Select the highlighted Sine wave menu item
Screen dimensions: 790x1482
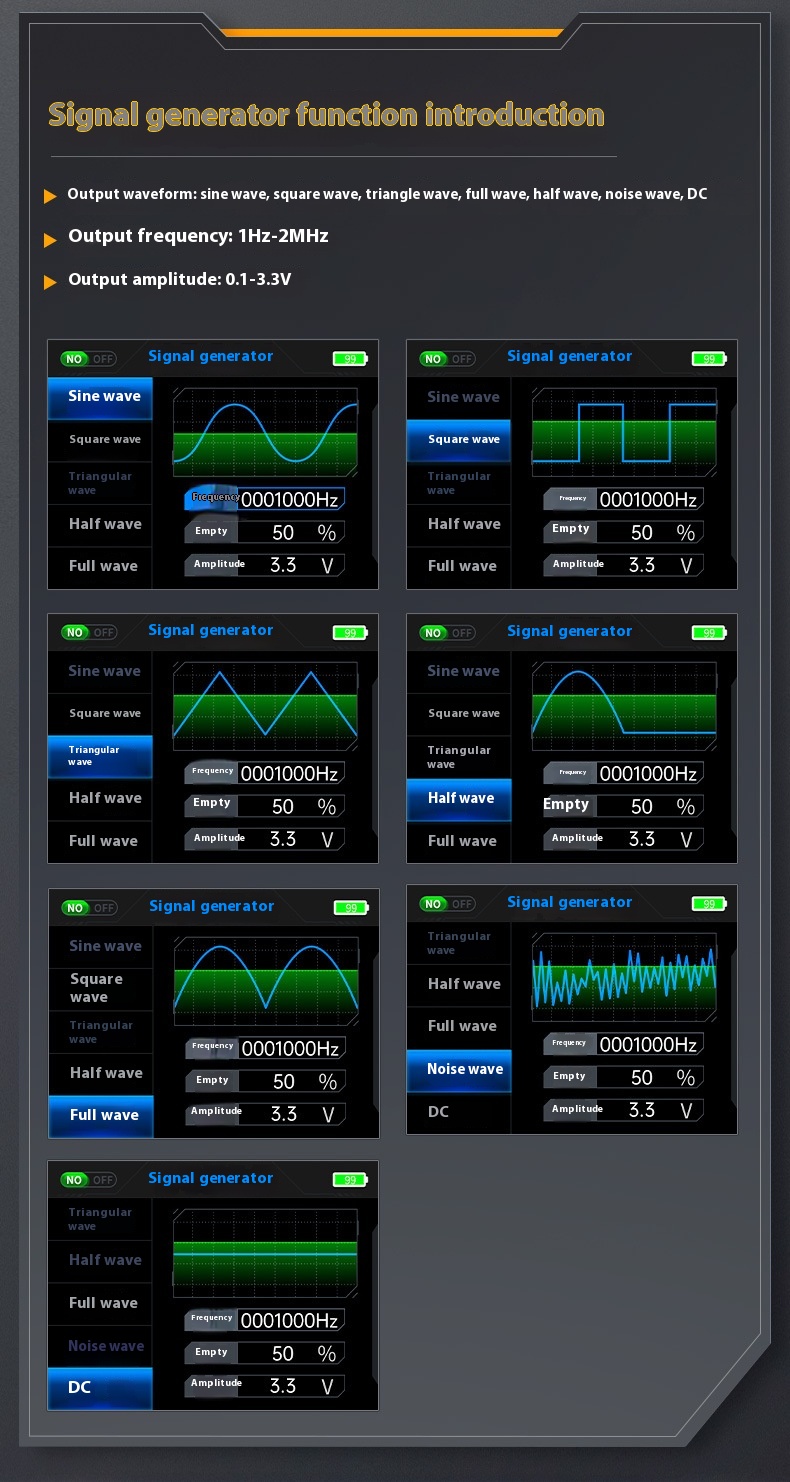[x=100, y=398]
